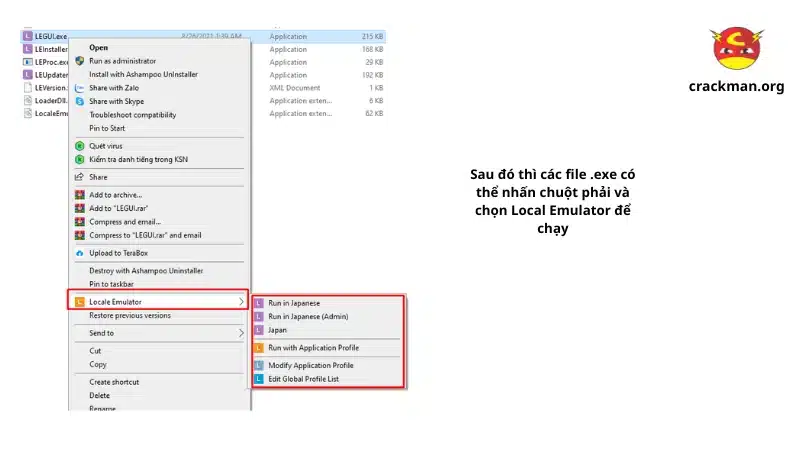The width and height of the screenshot is (800, 450).
Task: Click the LEUpdater file icon
Action: point(28,74)
